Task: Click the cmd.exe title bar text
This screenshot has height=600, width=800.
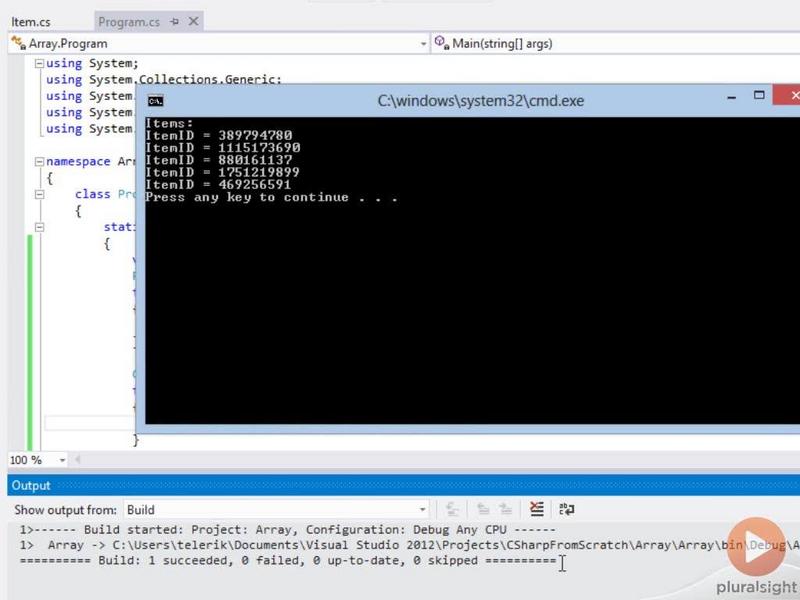Action: click(481, 101)
